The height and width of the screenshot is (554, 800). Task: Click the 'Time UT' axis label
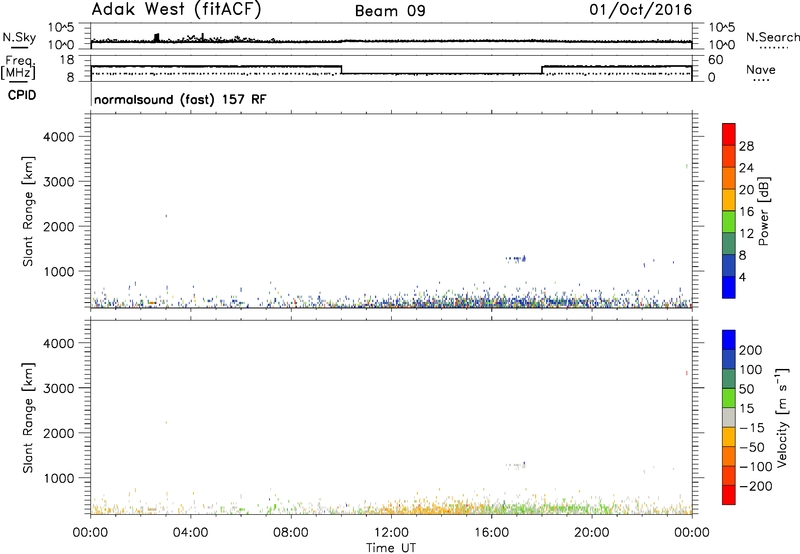tap(391, 548)
